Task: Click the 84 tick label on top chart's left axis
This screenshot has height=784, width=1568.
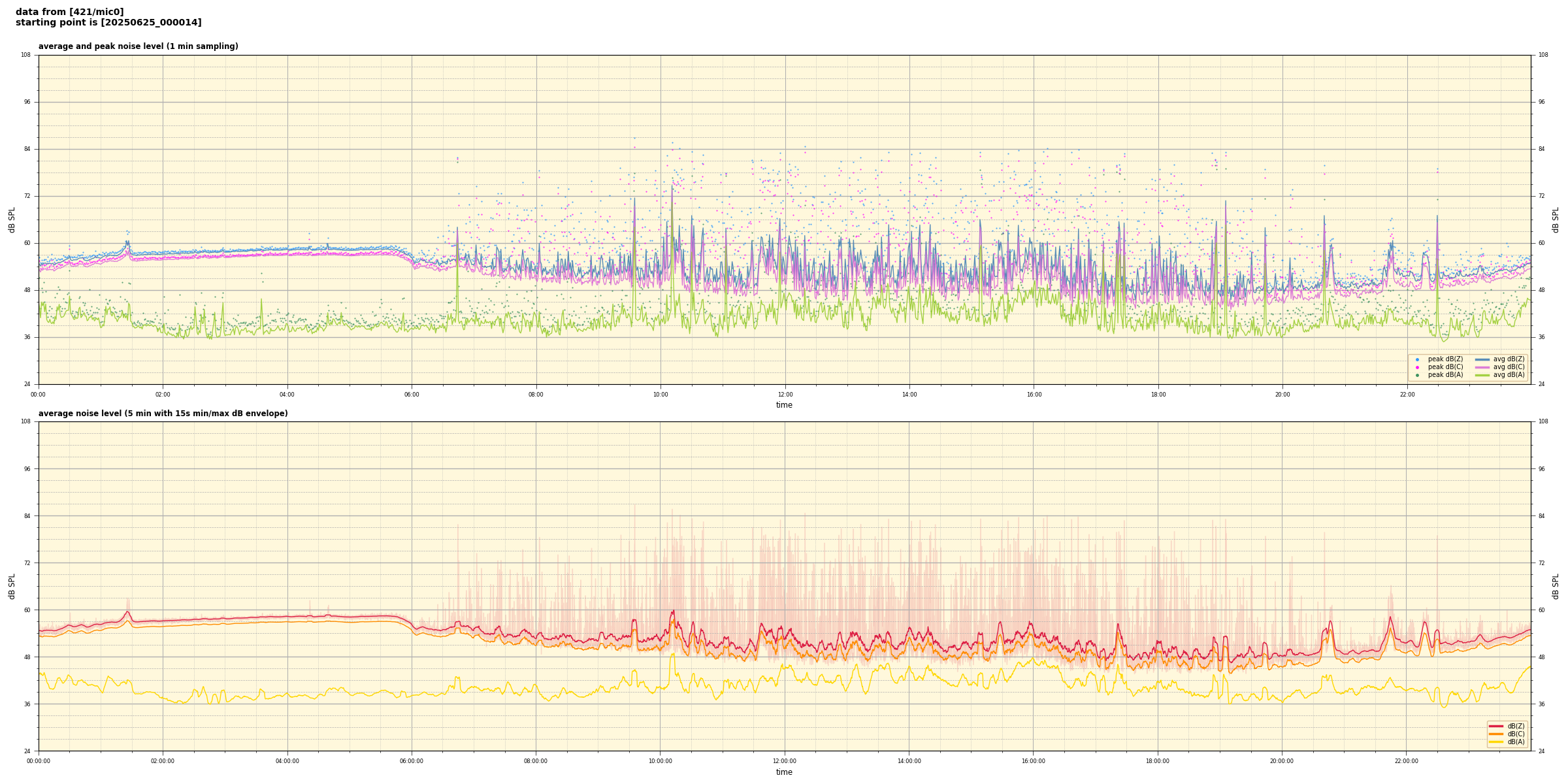Action: tap(27, 149)
